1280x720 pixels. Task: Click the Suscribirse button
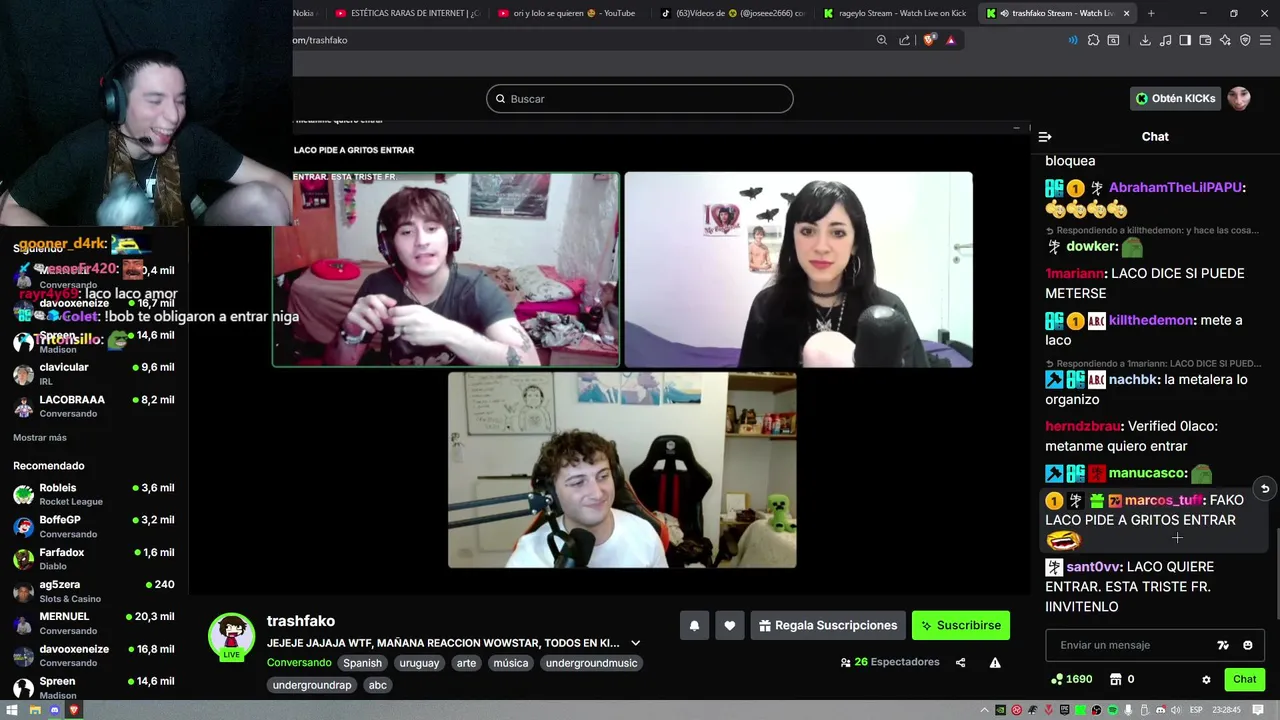click(x=961, y=626)
